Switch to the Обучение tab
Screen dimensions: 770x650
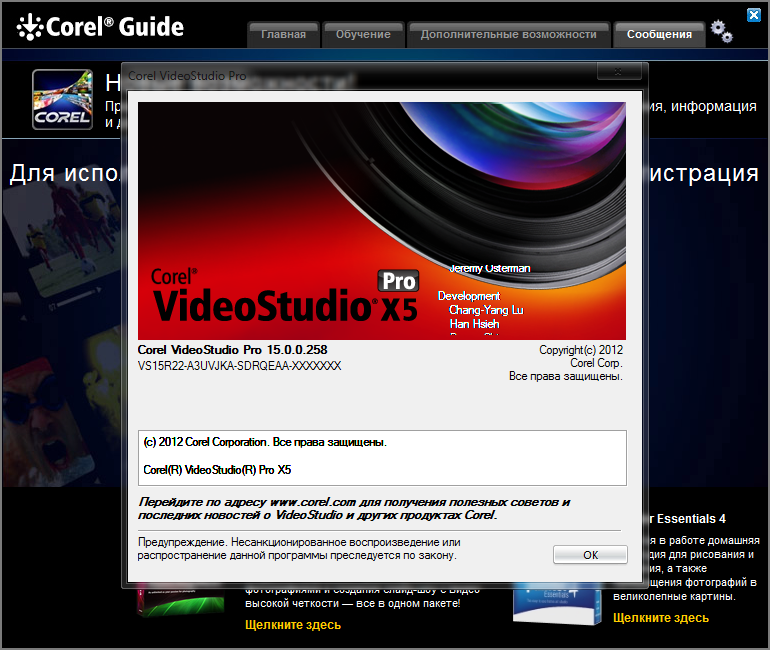[x=363, y=34]
